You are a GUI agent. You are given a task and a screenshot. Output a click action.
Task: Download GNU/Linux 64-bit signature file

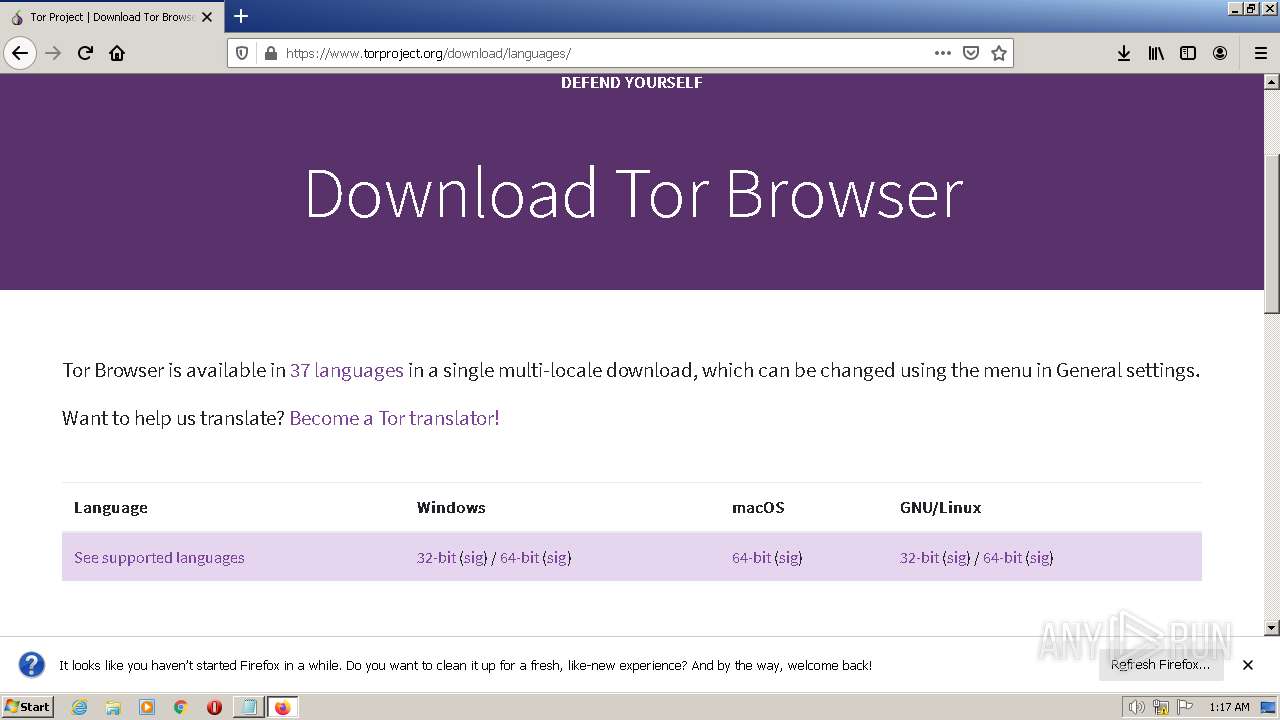coord(1040,558)
